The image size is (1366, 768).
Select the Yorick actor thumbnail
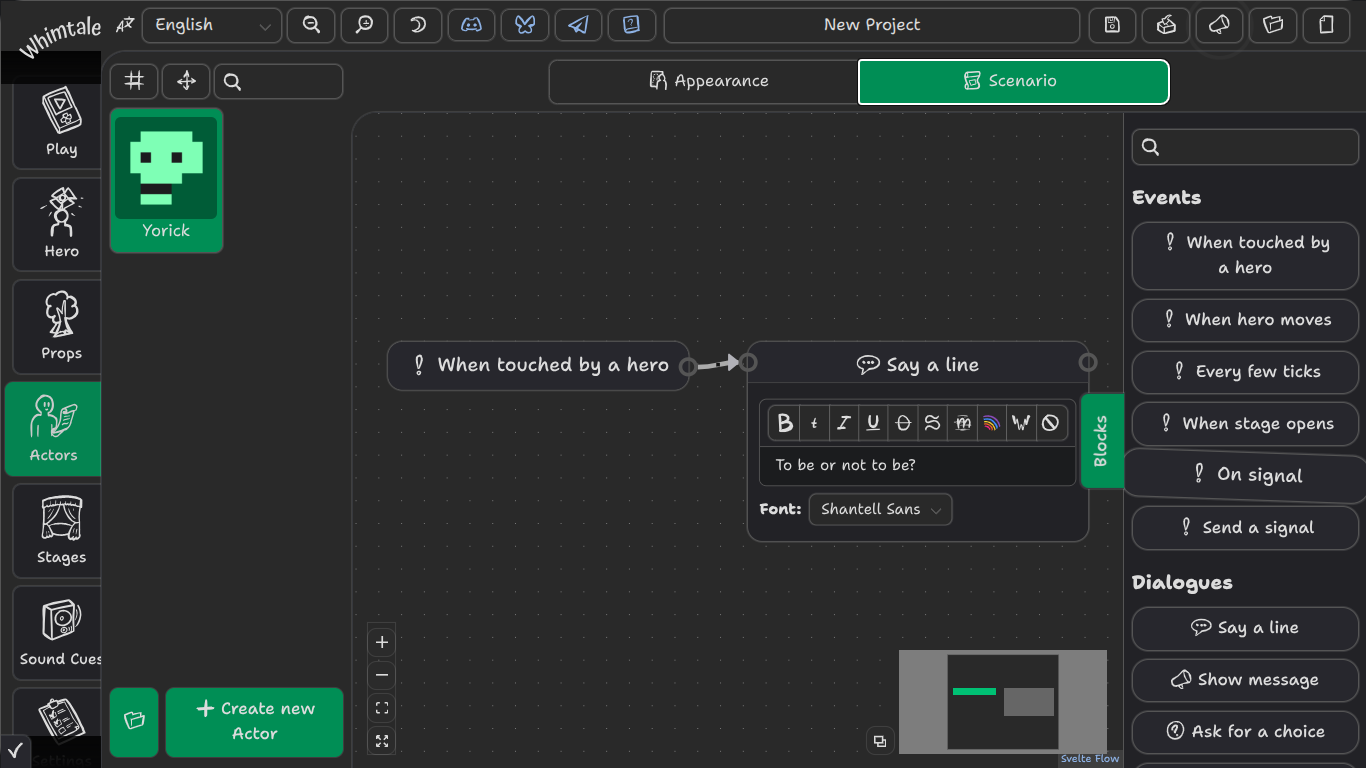pyautogui.click(x=166, y=180)
